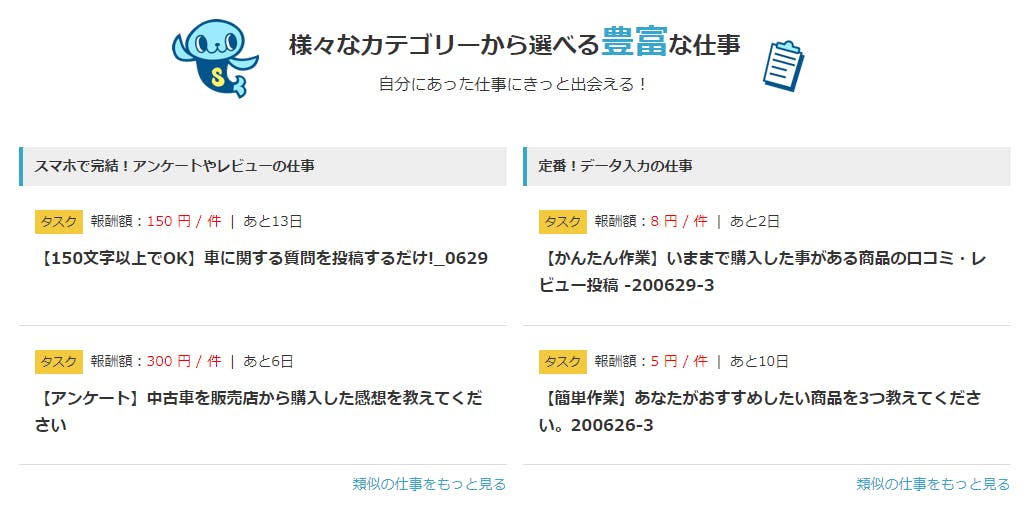Click the 150 円 / 件 reward amount

pyautogui.click(x=184, y=221)
